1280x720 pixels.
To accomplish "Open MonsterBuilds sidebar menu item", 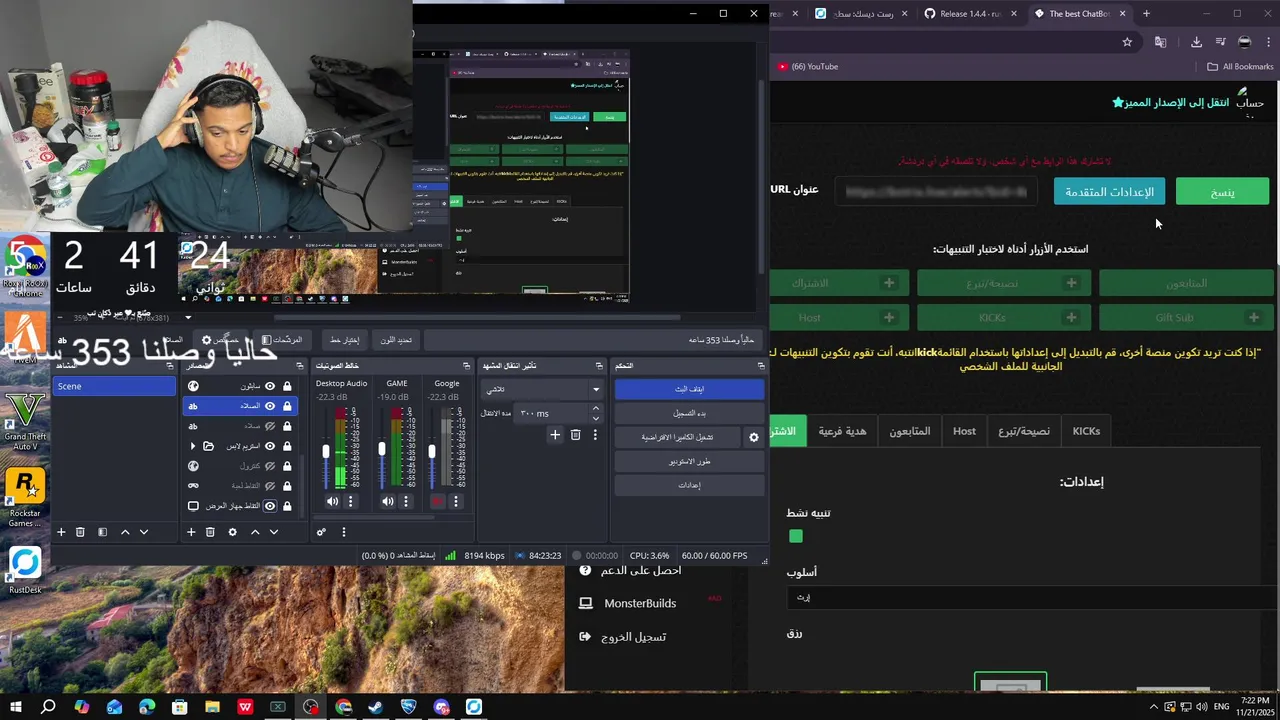I will click(640, 603).
